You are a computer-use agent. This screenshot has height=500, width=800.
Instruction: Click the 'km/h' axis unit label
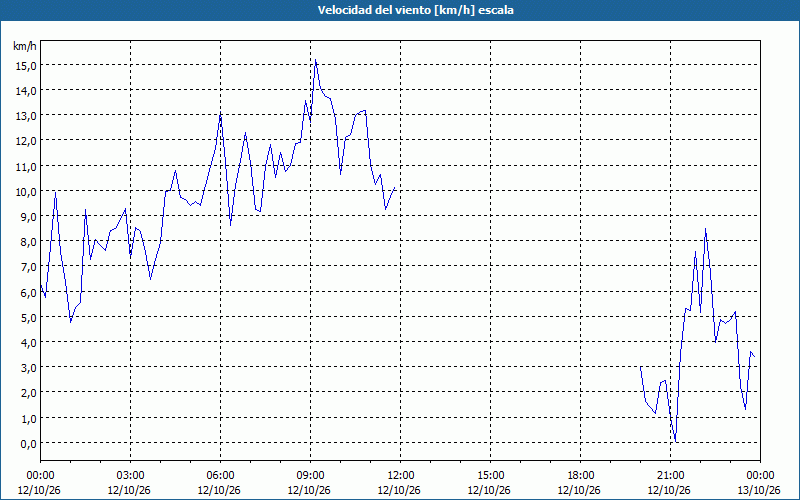click(24, 46)
